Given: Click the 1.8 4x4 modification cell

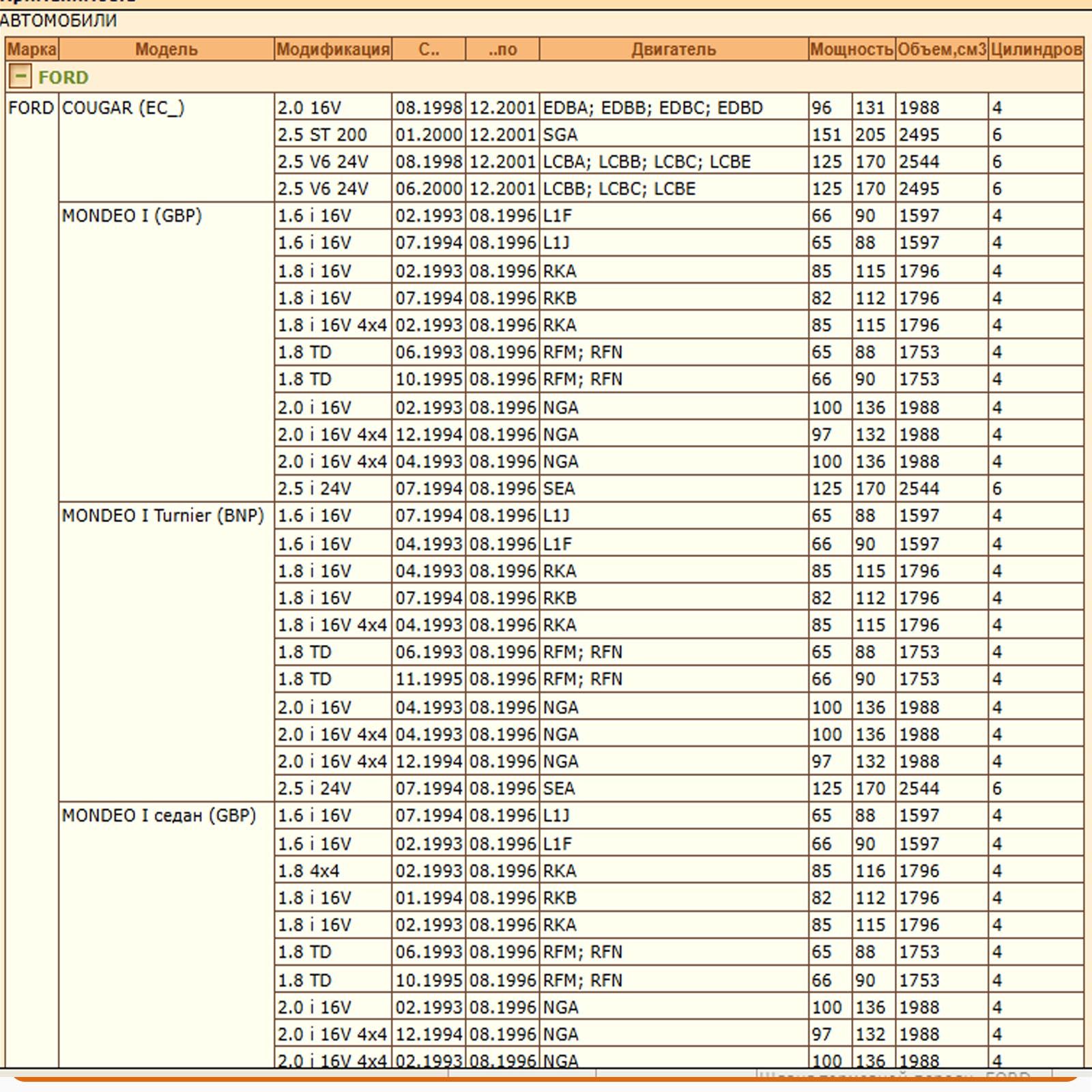Looking at the screenshot, I should 333,871.
